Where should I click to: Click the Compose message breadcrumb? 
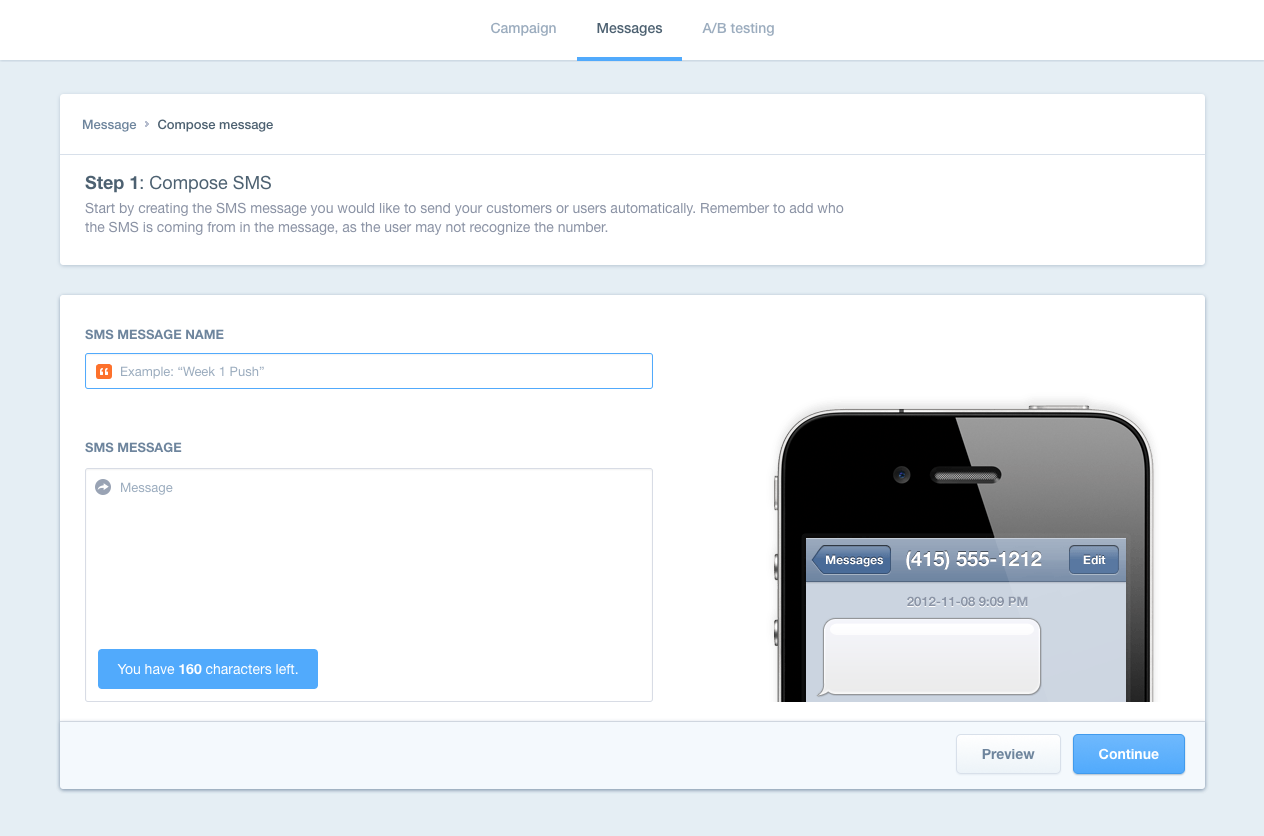pos(215,125)
